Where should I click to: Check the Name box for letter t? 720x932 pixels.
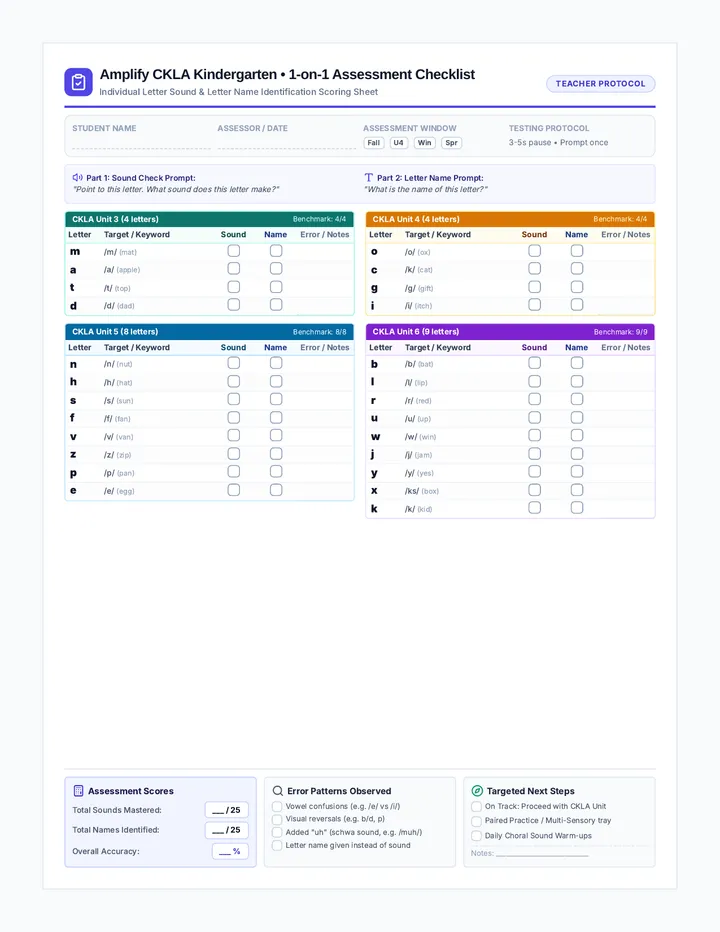276,287
